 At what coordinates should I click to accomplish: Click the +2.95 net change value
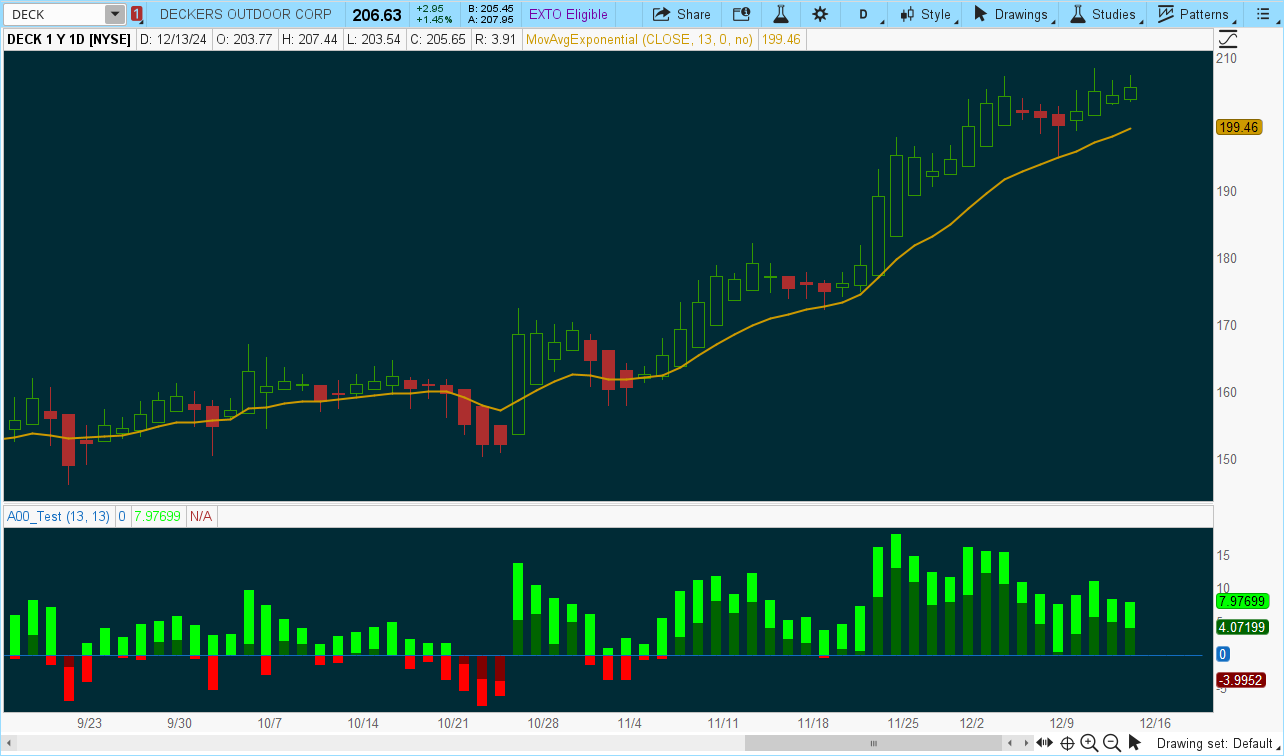(x=429, y=9)
